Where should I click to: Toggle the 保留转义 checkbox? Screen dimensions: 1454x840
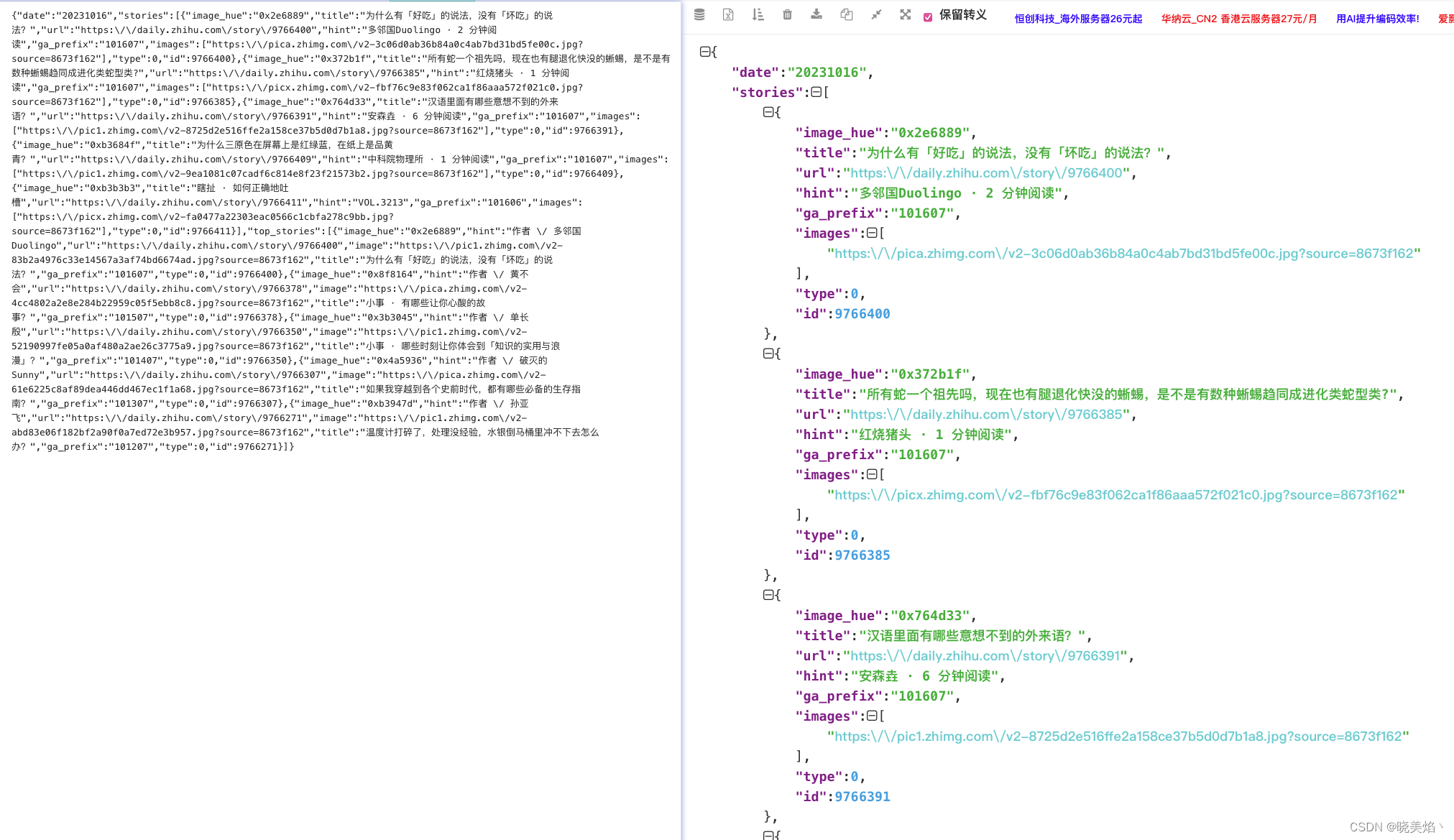pos(928,17)
